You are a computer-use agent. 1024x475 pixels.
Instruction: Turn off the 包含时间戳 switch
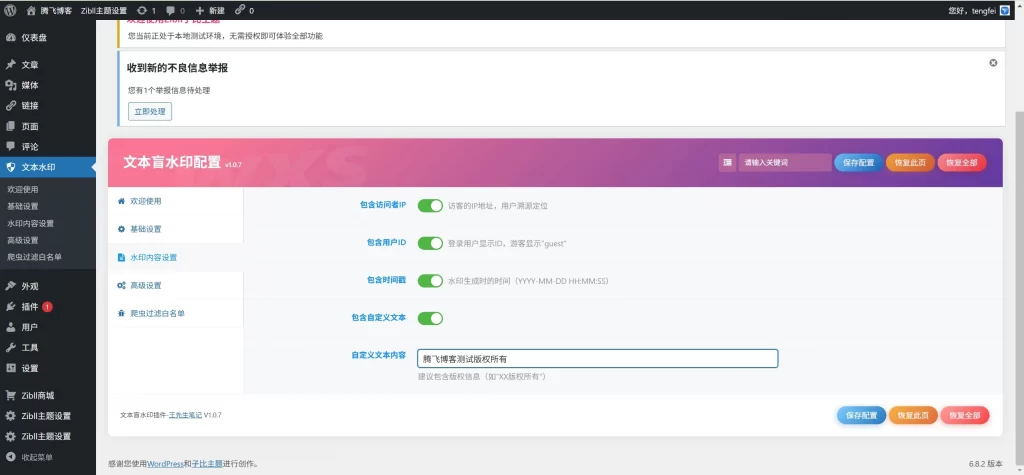pos(430,281)
